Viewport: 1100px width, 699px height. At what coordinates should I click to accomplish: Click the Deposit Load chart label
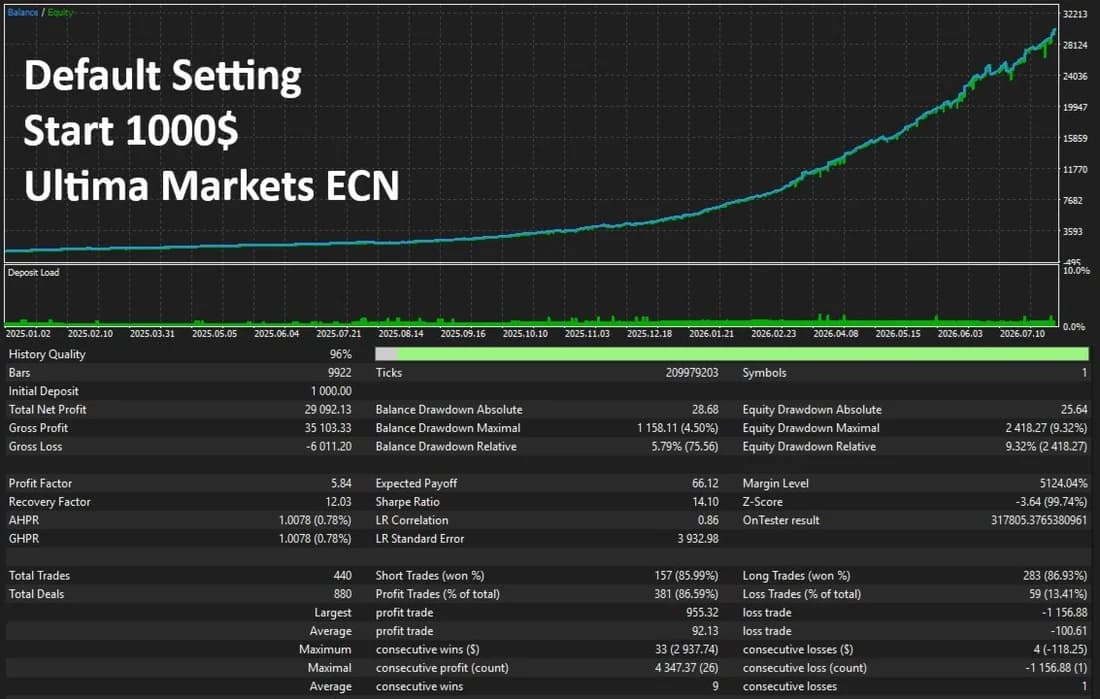point(34,272)
